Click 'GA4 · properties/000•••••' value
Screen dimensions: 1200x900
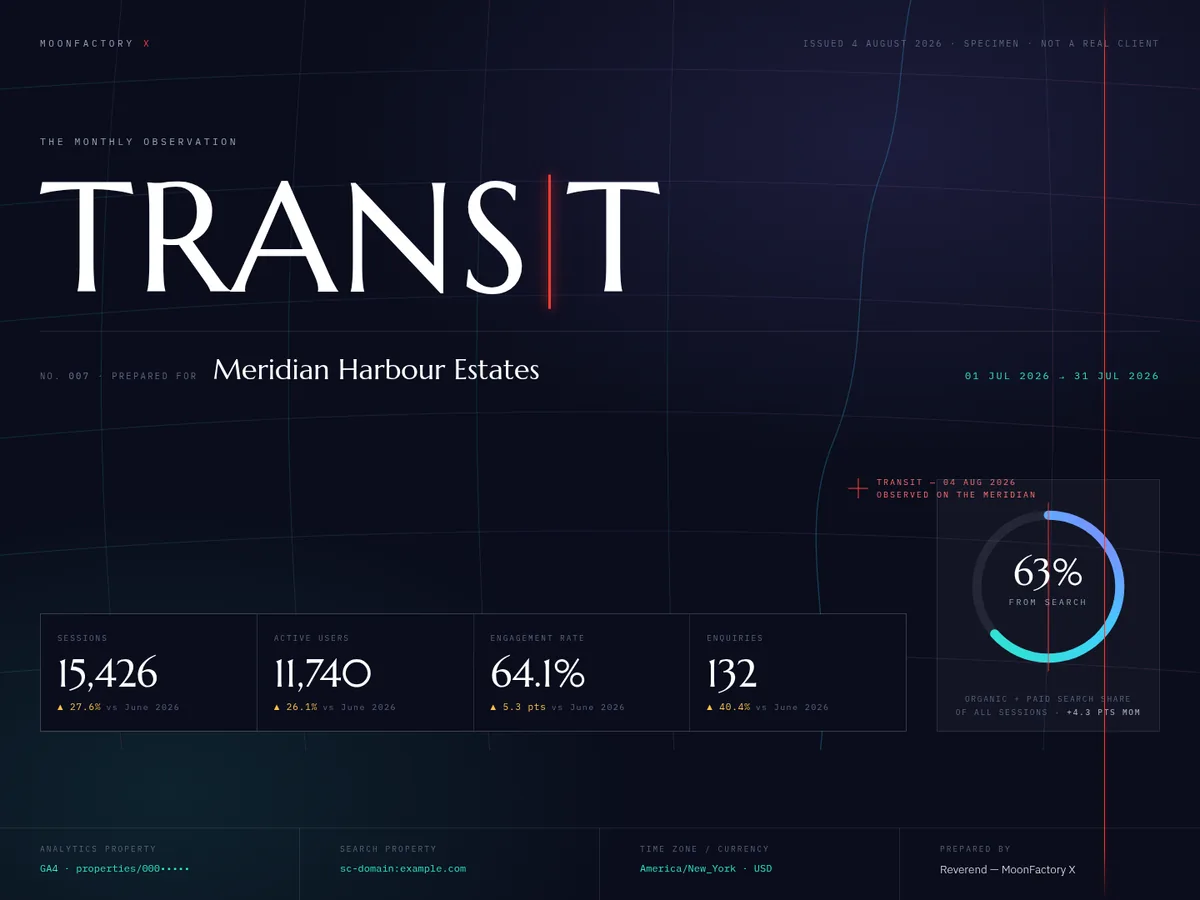coord(115,869)
